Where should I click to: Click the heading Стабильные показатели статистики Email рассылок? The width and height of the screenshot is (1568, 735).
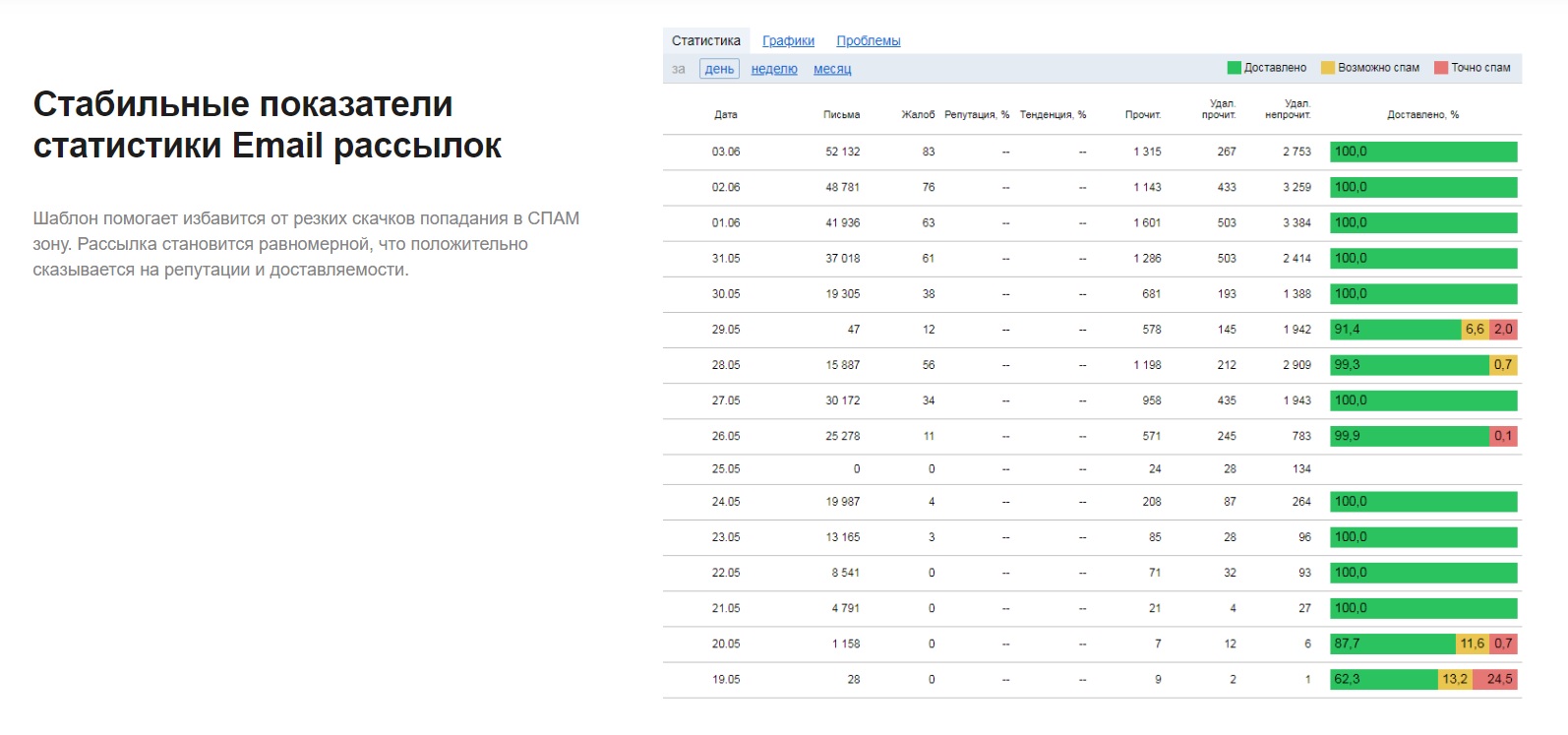268,125
